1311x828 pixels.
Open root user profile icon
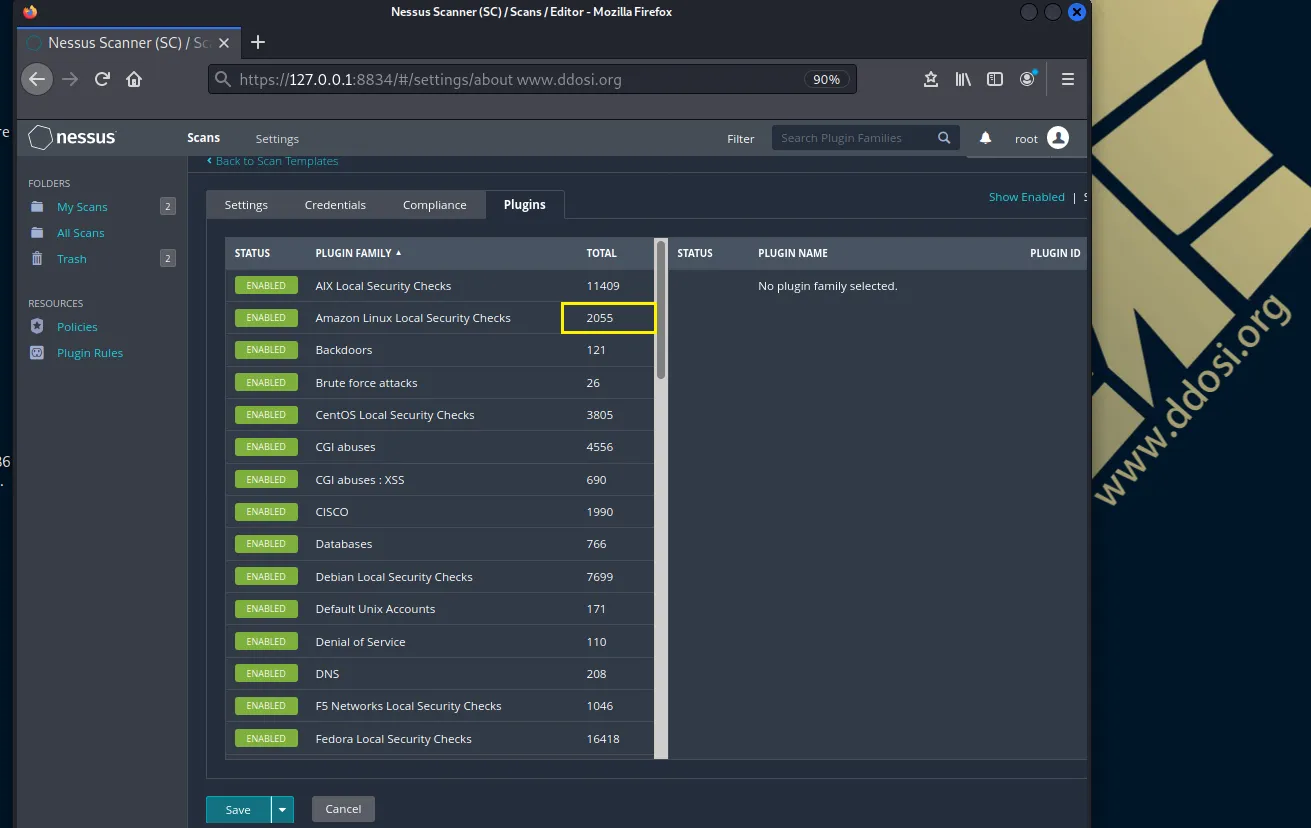[x=1058, y=138]
